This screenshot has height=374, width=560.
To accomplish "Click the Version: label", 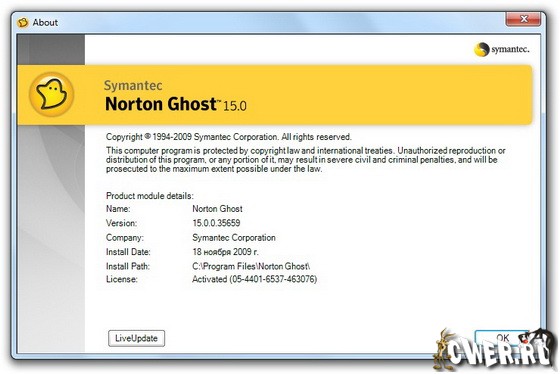I will pyautogui.click(x=121, y=223).
